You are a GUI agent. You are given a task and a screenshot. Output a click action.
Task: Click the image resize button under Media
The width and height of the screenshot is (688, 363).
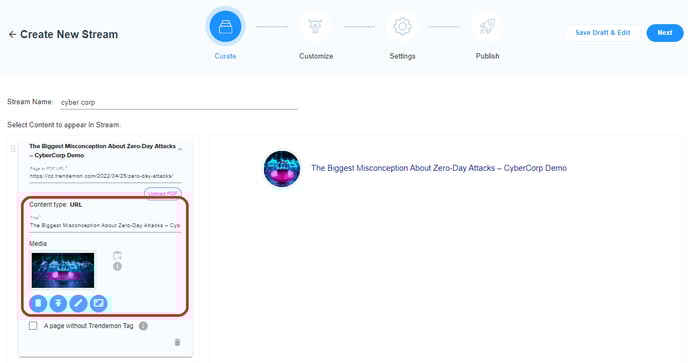coord(98,303)
